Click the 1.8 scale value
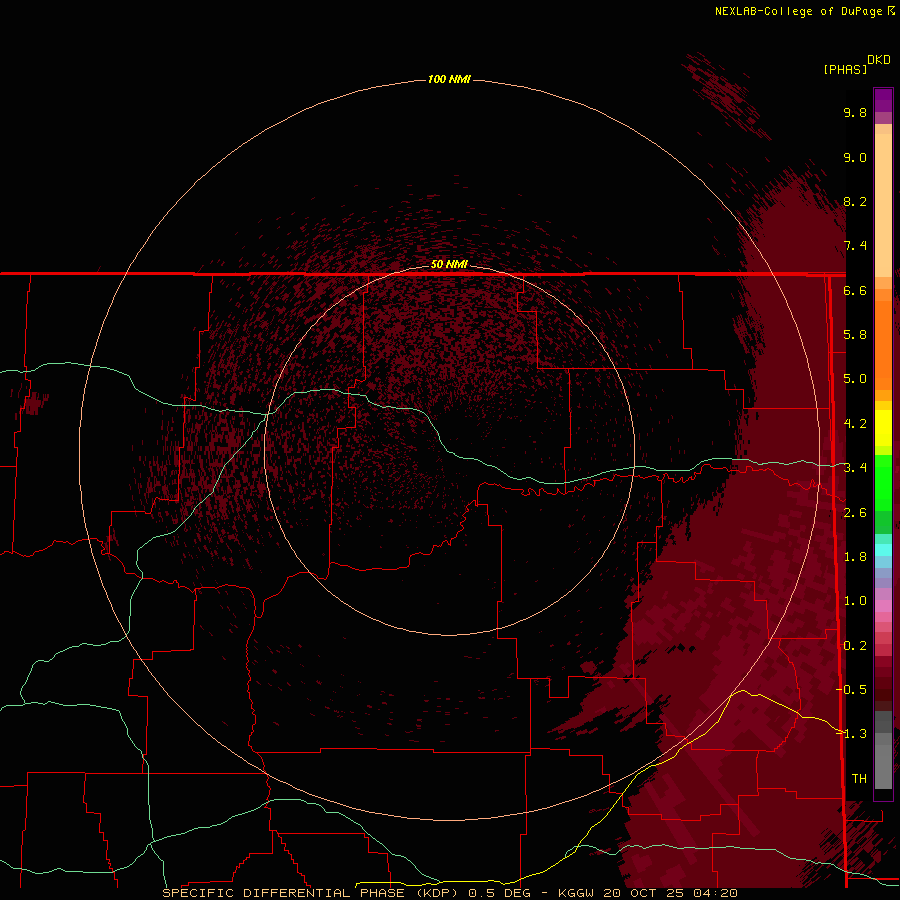Screen dimensions: 900x900 tap(855, 557)
